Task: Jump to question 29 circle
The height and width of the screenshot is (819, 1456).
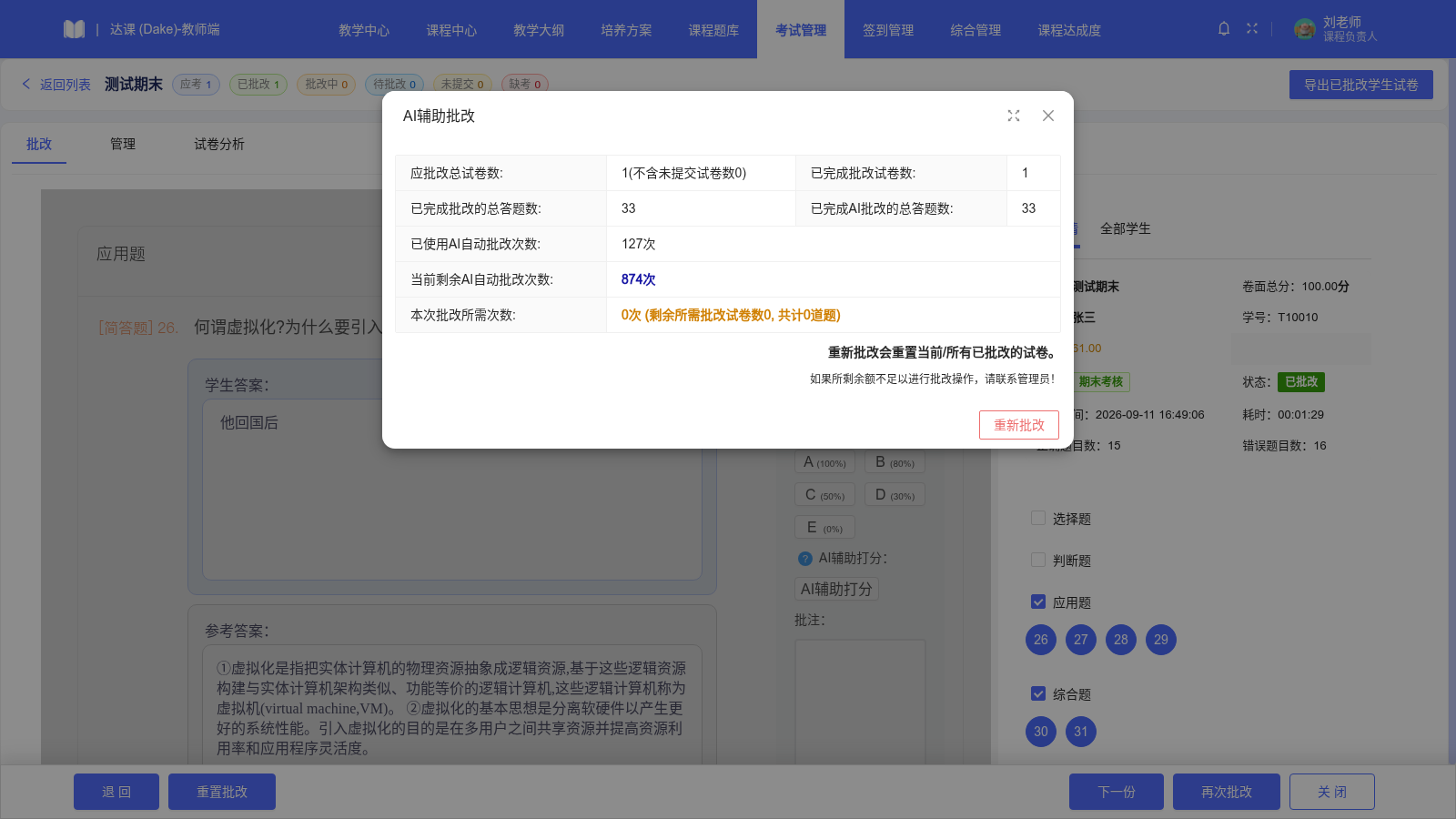Action: pyautogui.click(x=1161, y=640)
